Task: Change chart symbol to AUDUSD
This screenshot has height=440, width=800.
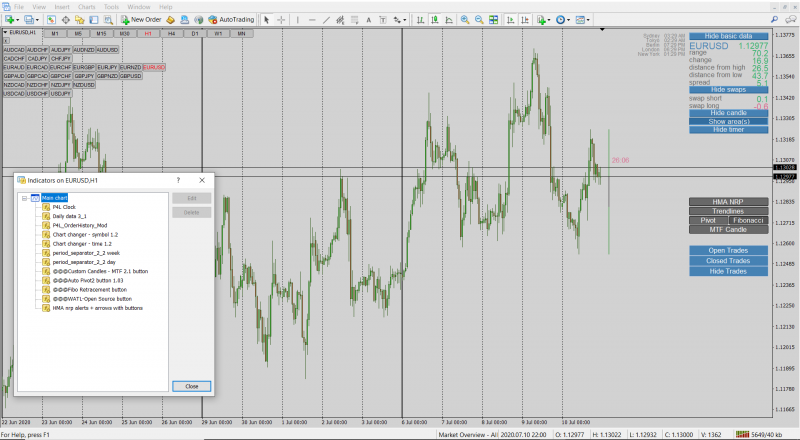Action: (x=107, y=50)
